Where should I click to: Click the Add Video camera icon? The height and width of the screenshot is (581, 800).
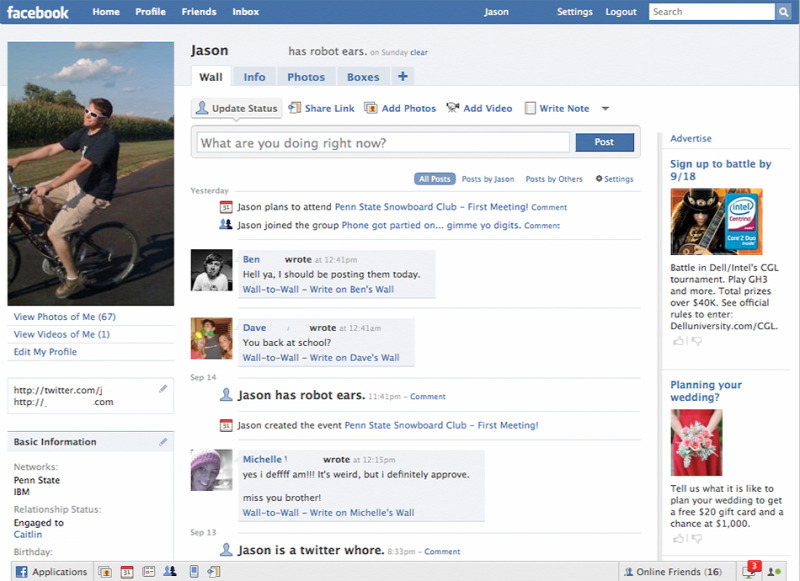pyautogui.click(x=453, y=108)
